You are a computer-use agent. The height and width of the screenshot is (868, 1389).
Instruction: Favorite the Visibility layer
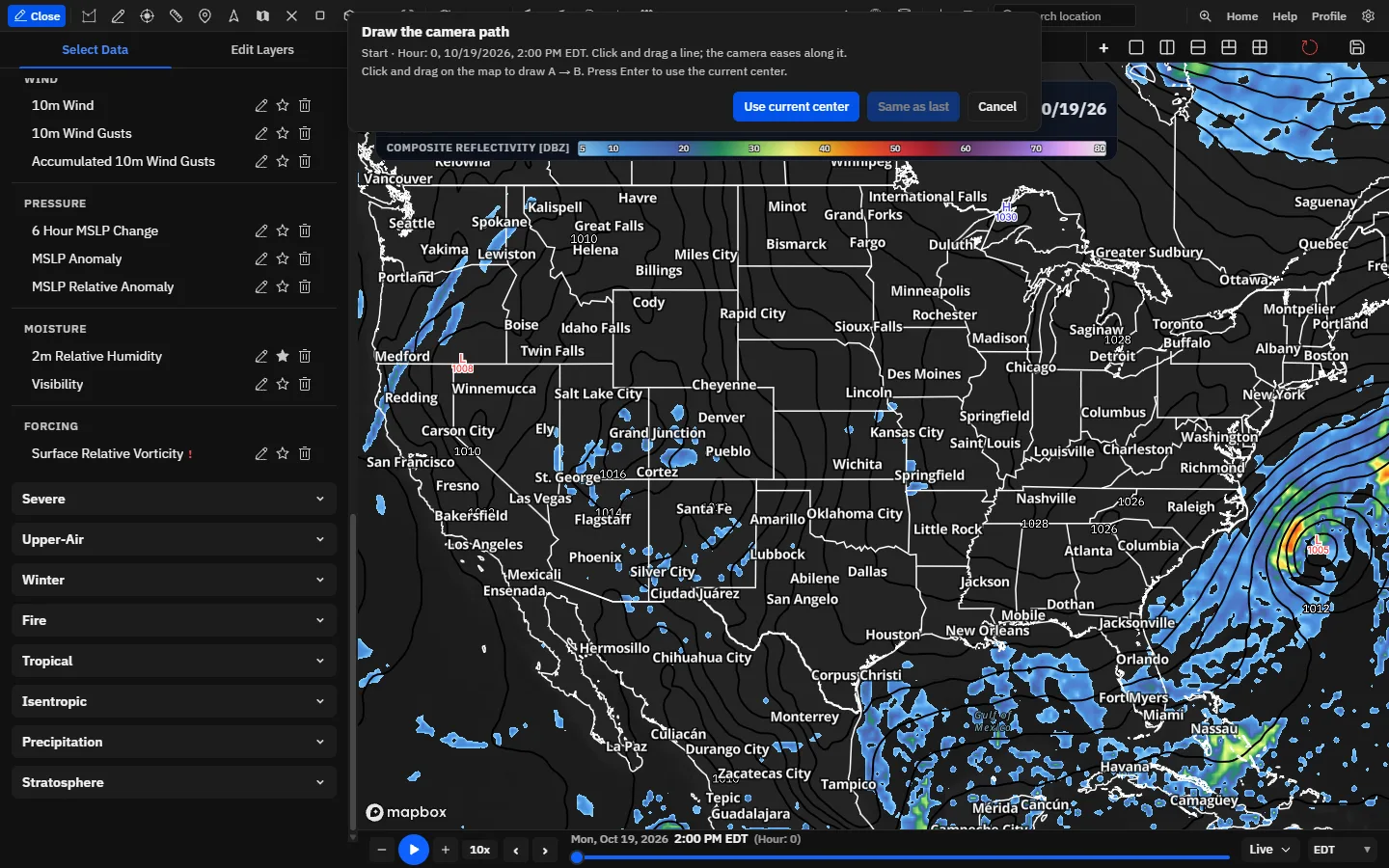pyautogui.click(x=283, y=384)
